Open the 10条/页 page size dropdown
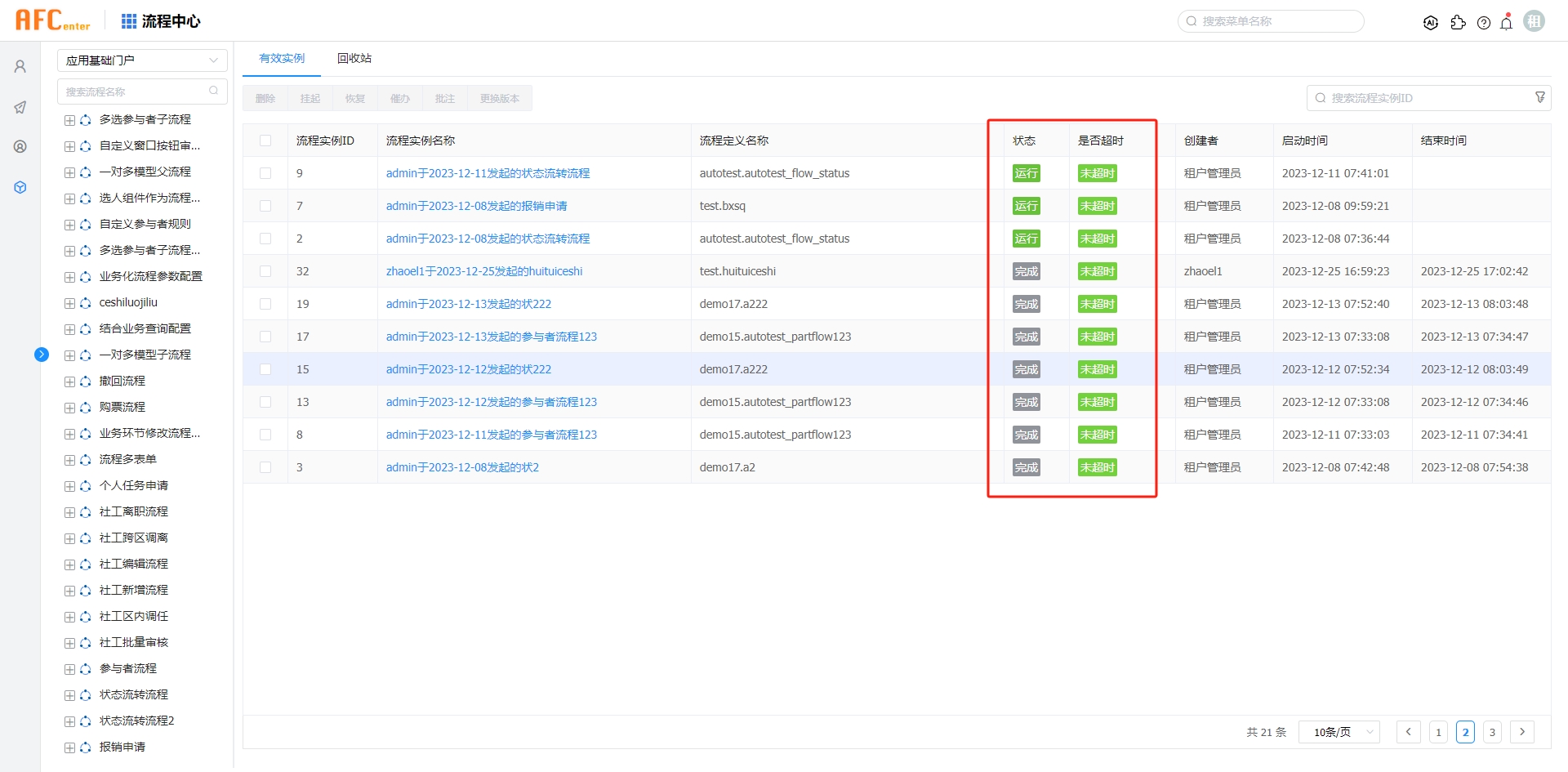Image resolution: width=1568 pixels, height=772 pixels. [x=1339, y=732]
